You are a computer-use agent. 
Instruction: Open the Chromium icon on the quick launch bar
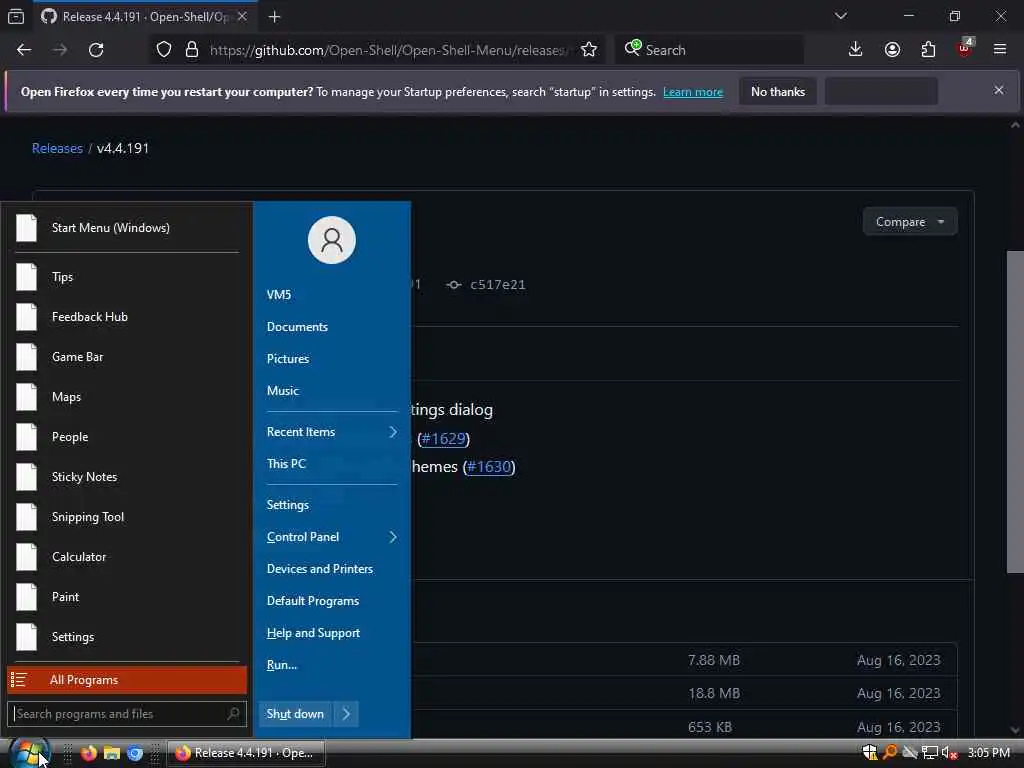(x=135, y=753)
